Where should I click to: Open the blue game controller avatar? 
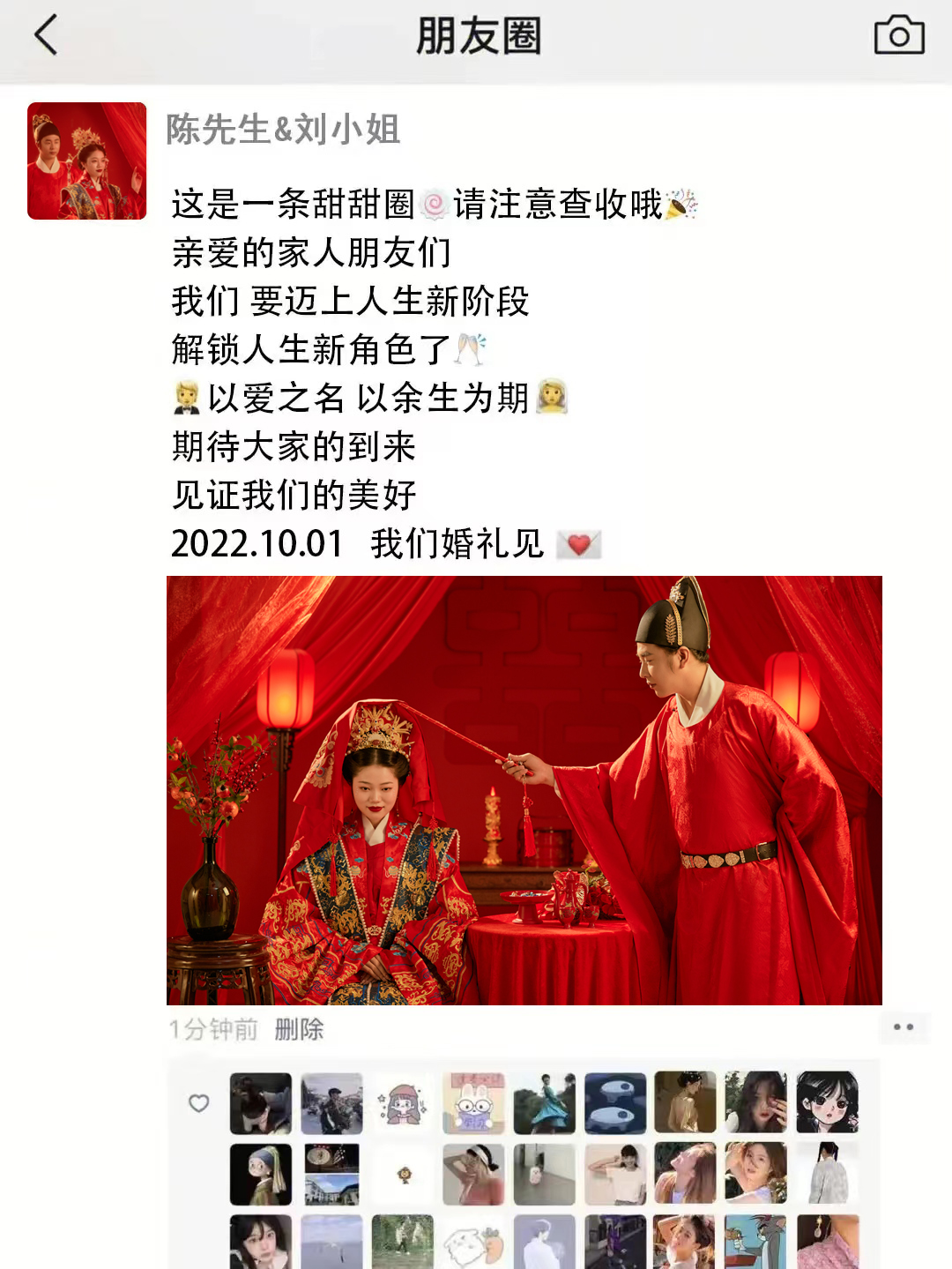point(615,1102)
